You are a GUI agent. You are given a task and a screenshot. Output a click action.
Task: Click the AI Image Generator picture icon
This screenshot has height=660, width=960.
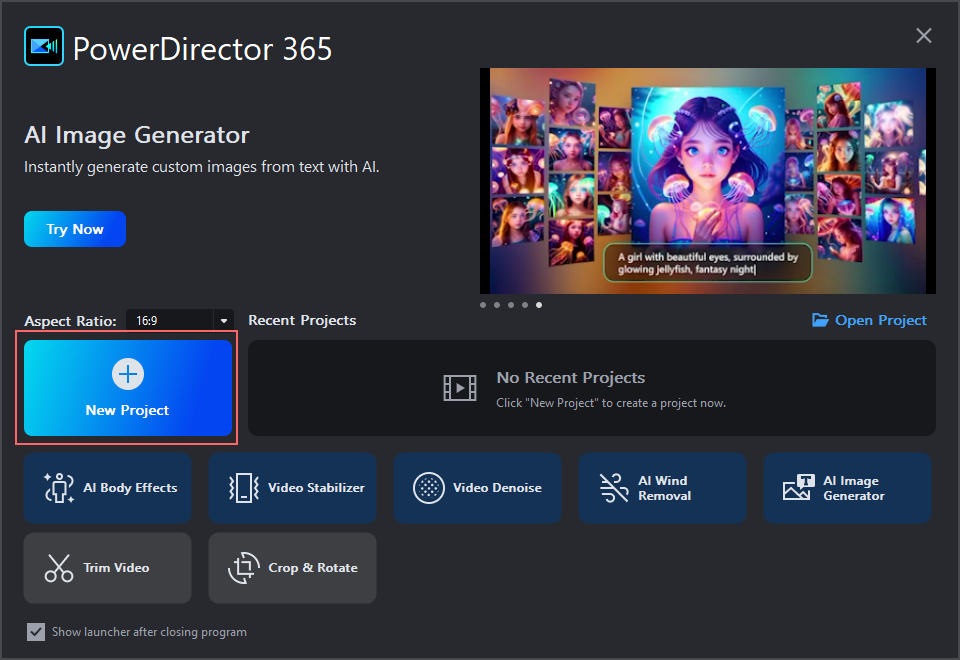coord(798,488)
